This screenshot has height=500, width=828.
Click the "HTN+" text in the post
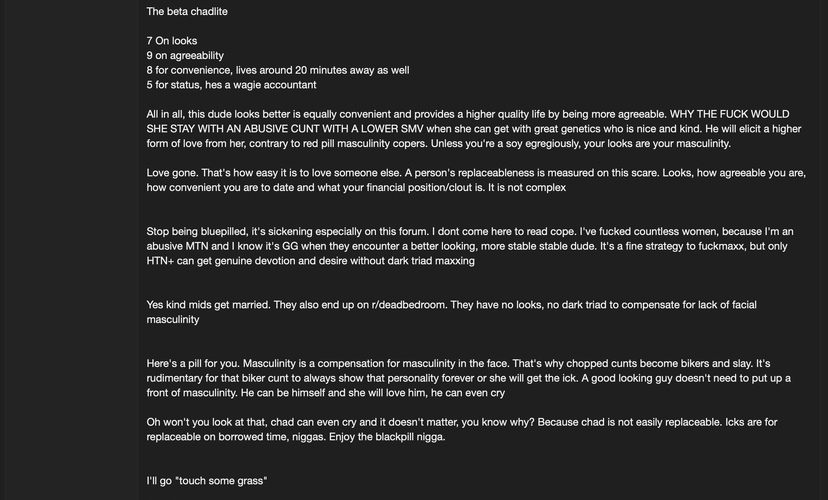point(160,261)
